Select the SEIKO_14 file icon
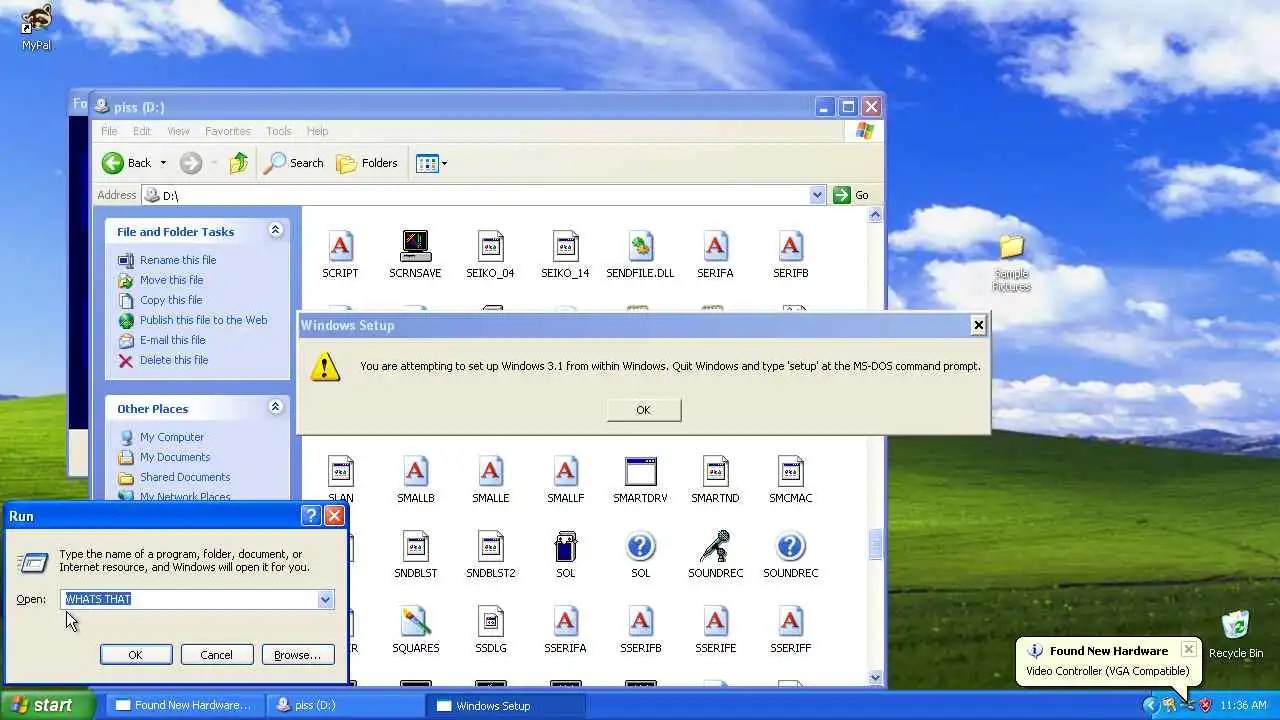This screenshot has width=1280, height=720. click(x=565, y=246)
